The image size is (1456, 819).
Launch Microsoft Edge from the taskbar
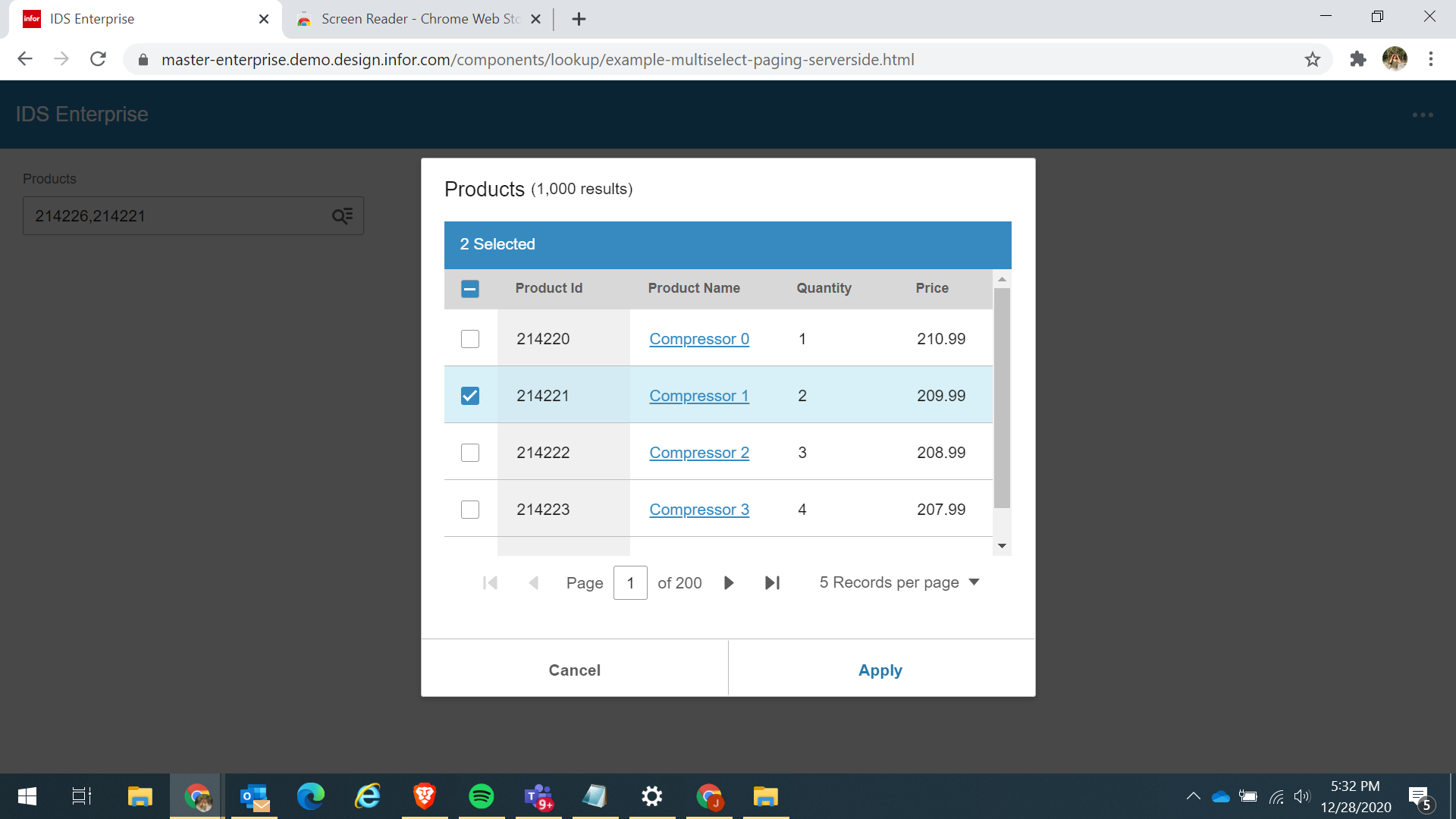[x=311, y=796]
